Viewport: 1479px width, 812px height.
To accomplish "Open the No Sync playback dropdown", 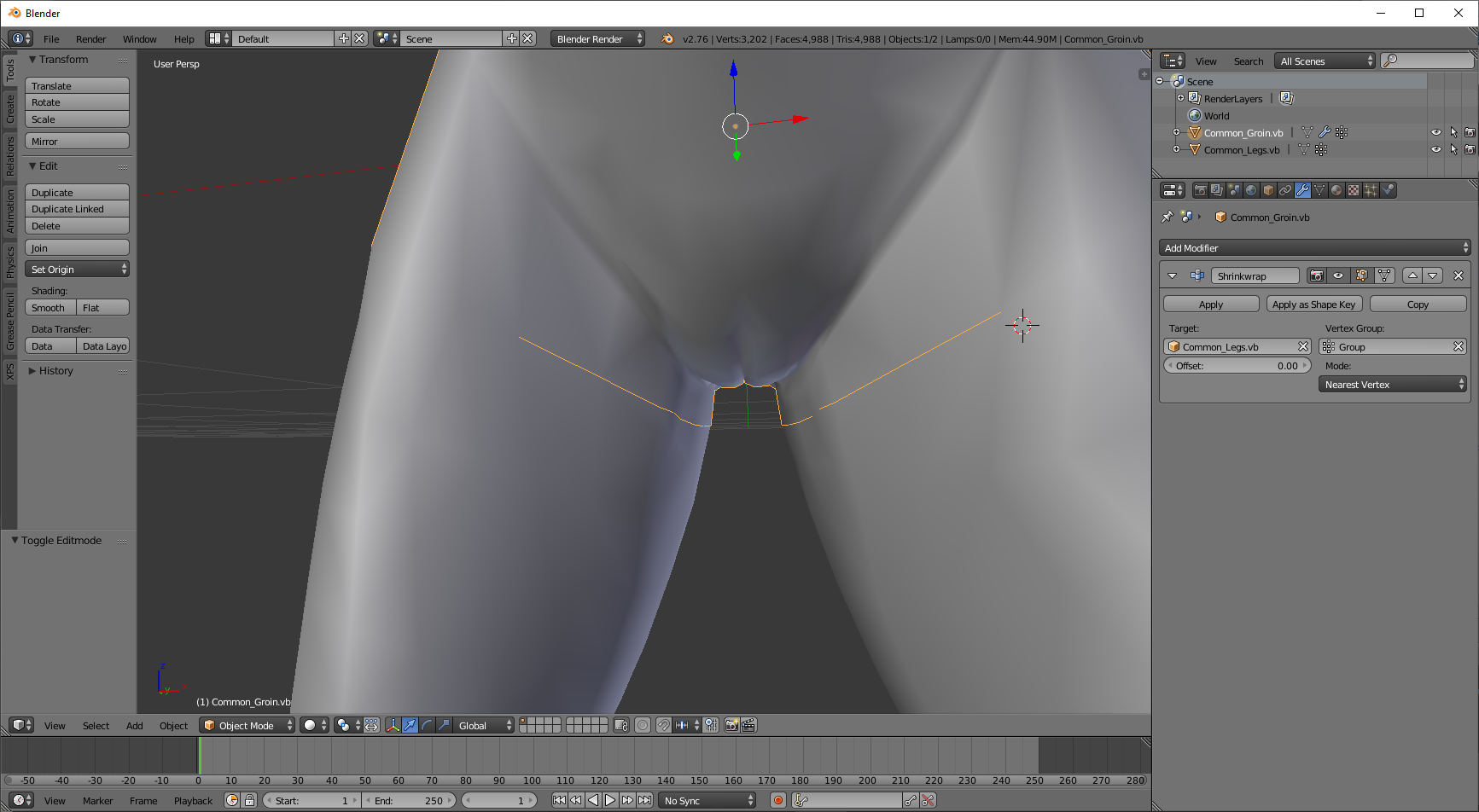I will click(707, 800).
